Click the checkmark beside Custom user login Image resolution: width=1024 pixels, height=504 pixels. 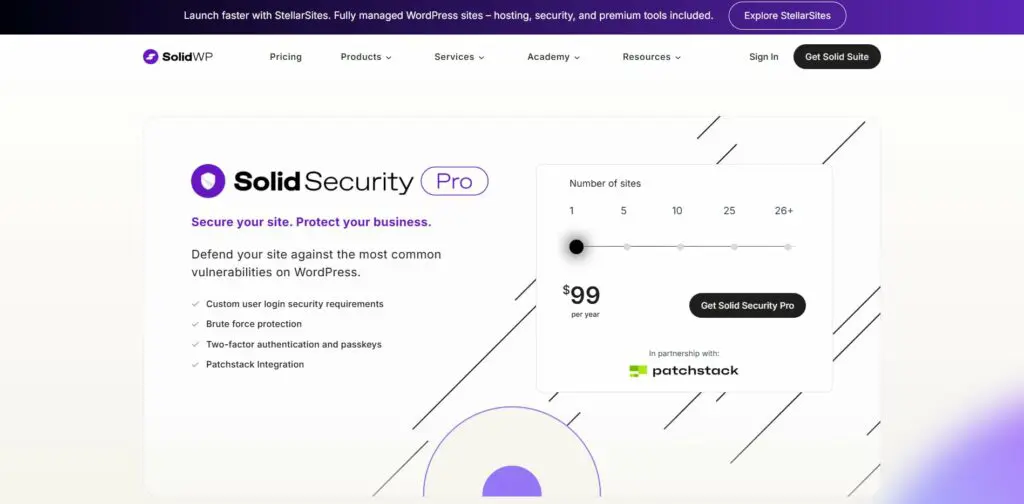pos(195,304)
